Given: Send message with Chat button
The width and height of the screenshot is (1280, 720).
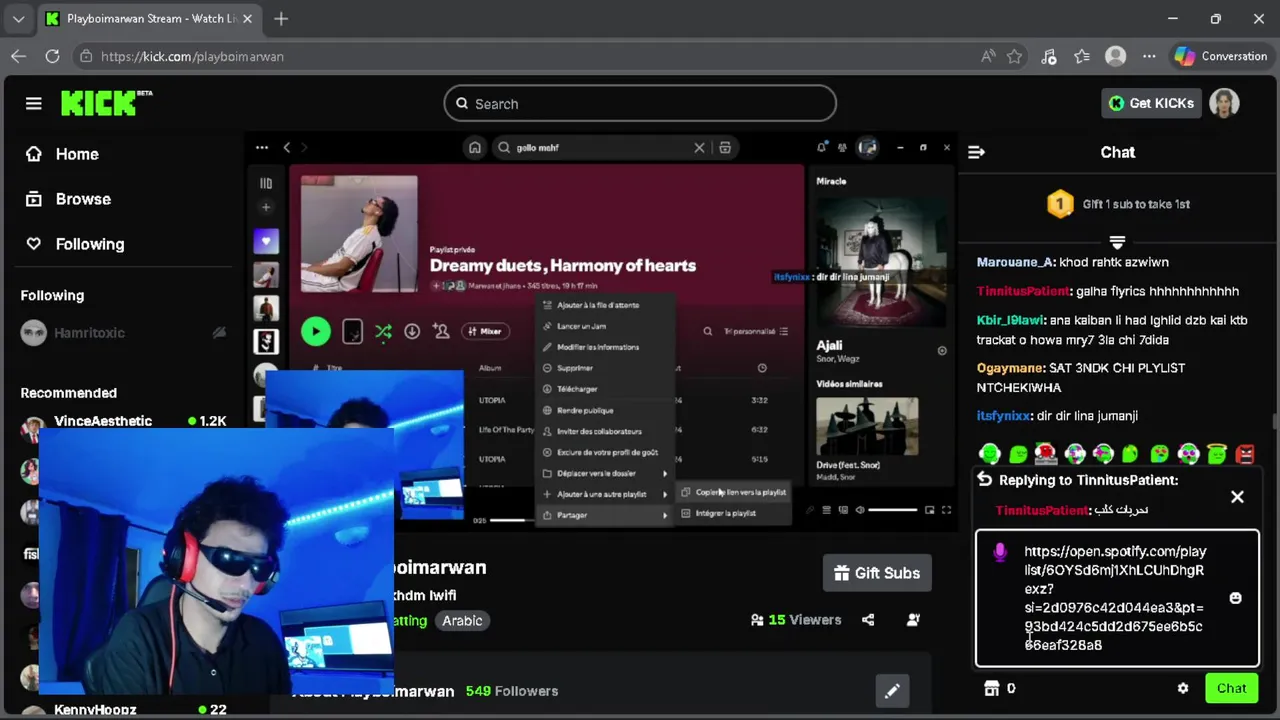Looking at the screenshot, I should [1231, 688].
